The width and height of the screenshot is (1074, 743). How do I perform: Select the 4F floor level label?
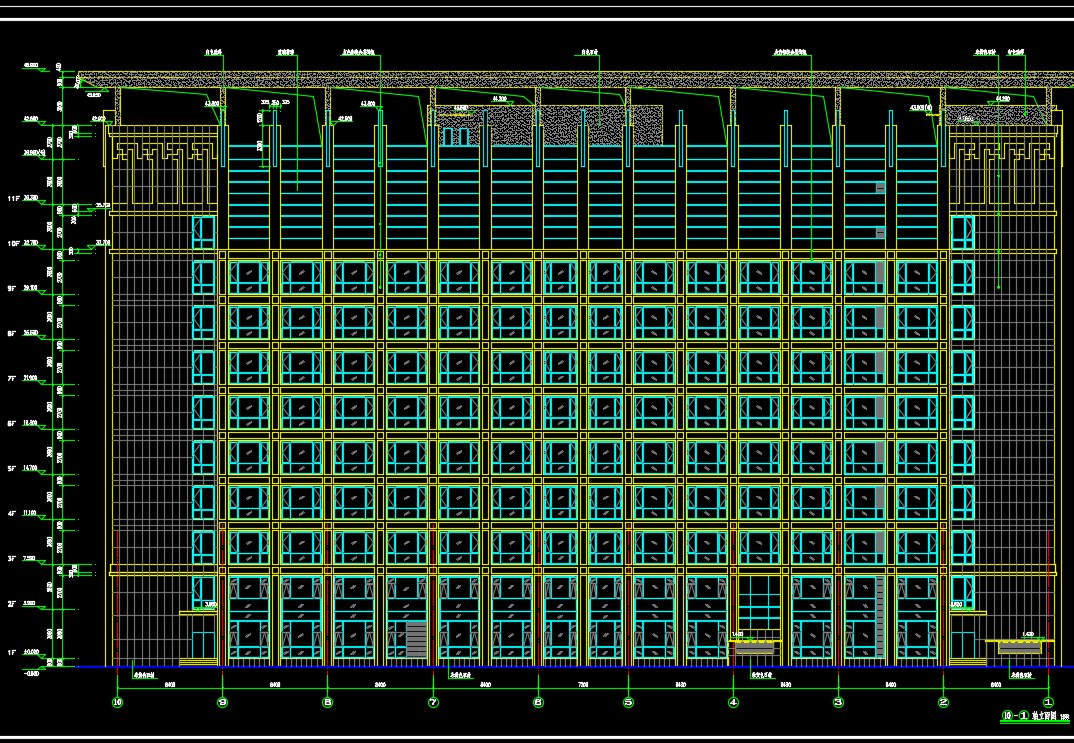coord(12,513)
